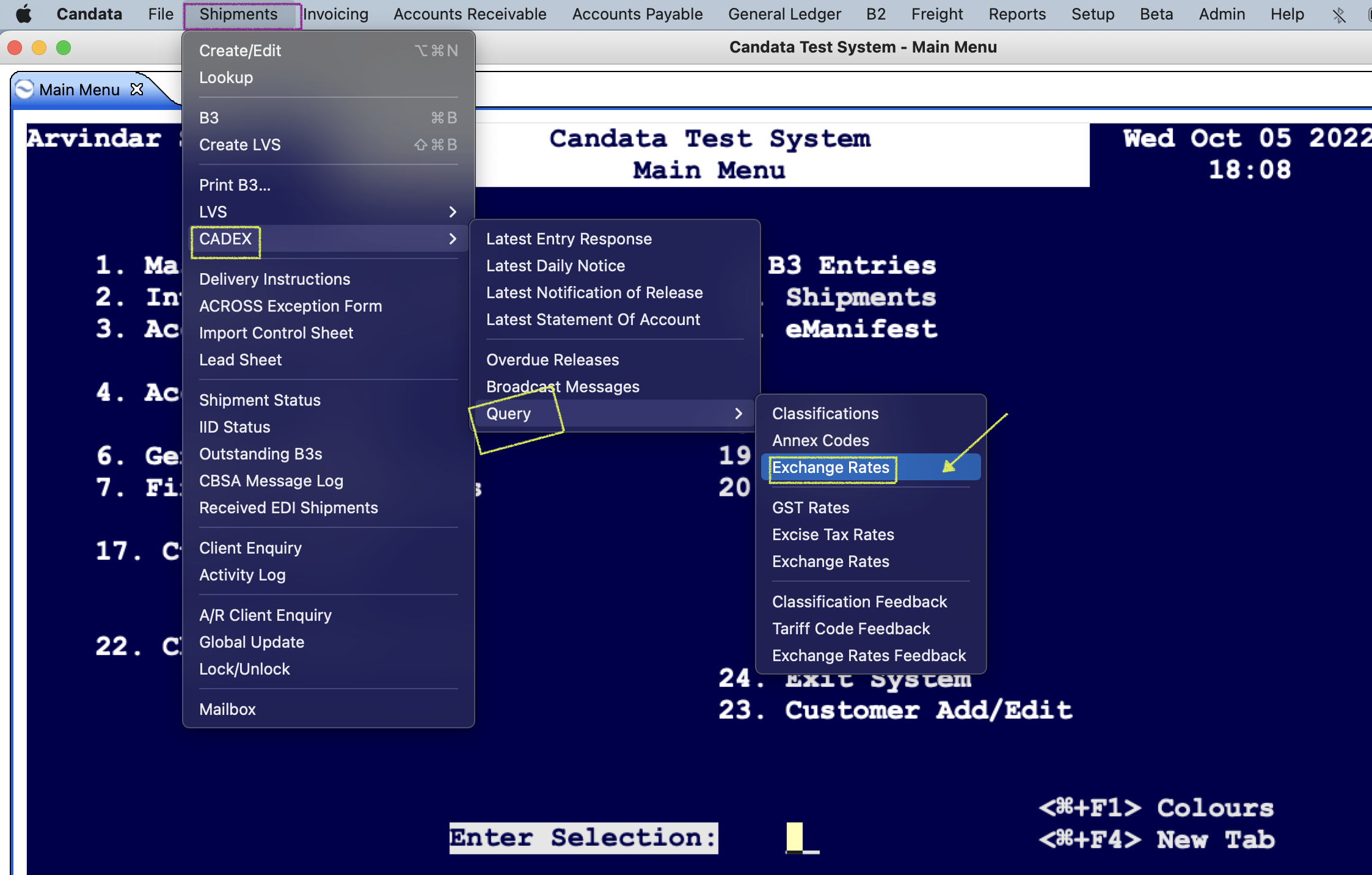
Task: Select Activity Log
Action: [328, 575]
